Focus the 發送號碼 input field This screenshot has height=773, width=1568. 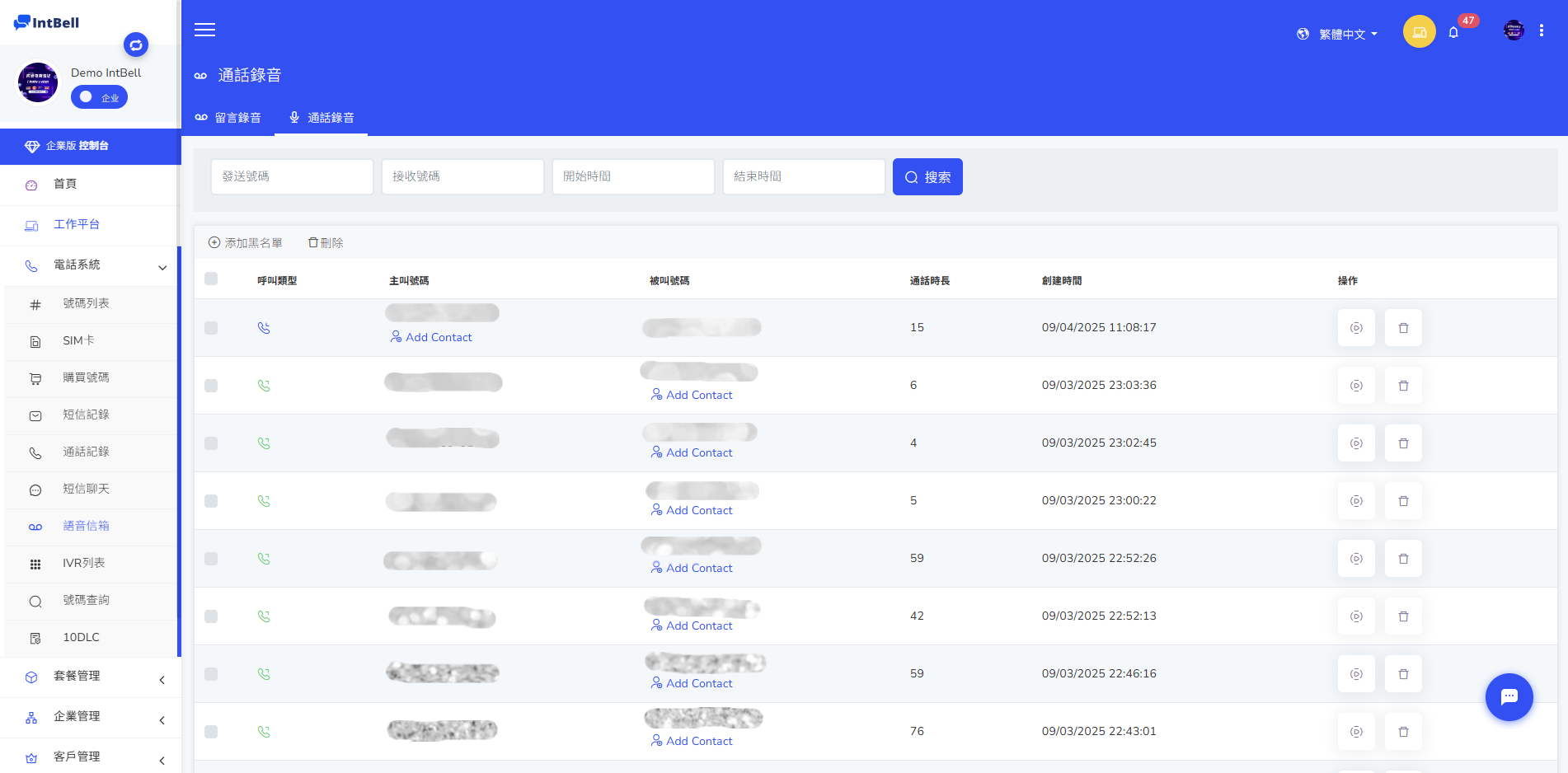[292, 176]
